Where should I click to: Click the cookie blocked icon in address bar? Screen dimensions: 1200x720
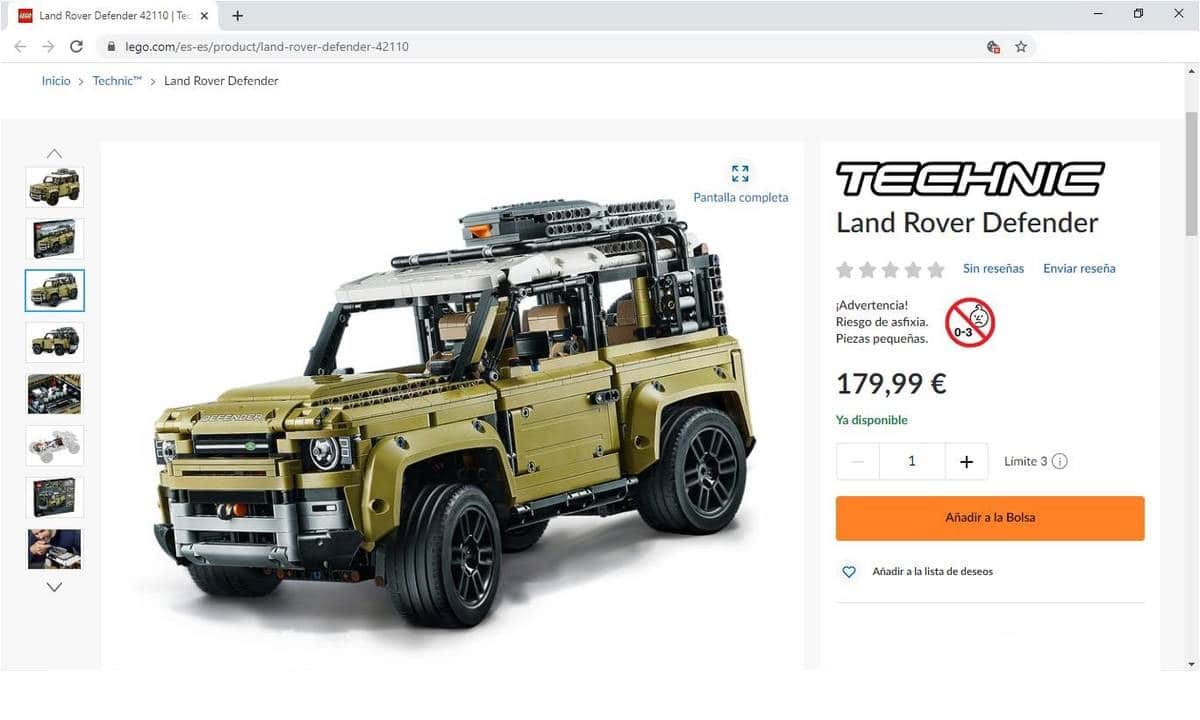coord(993,46)
